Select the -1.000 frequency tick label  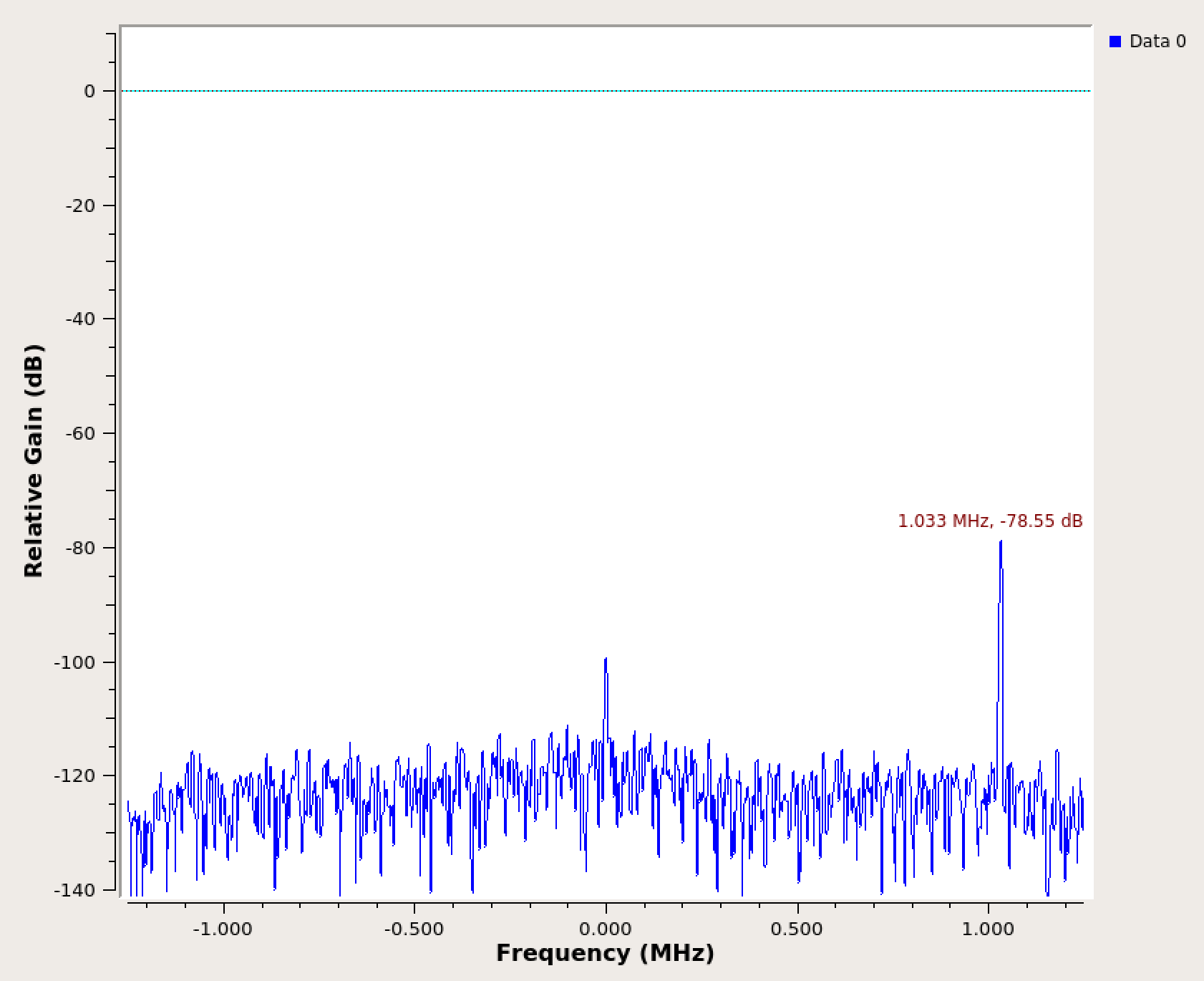pyautogui.click(x=223, y=929)
